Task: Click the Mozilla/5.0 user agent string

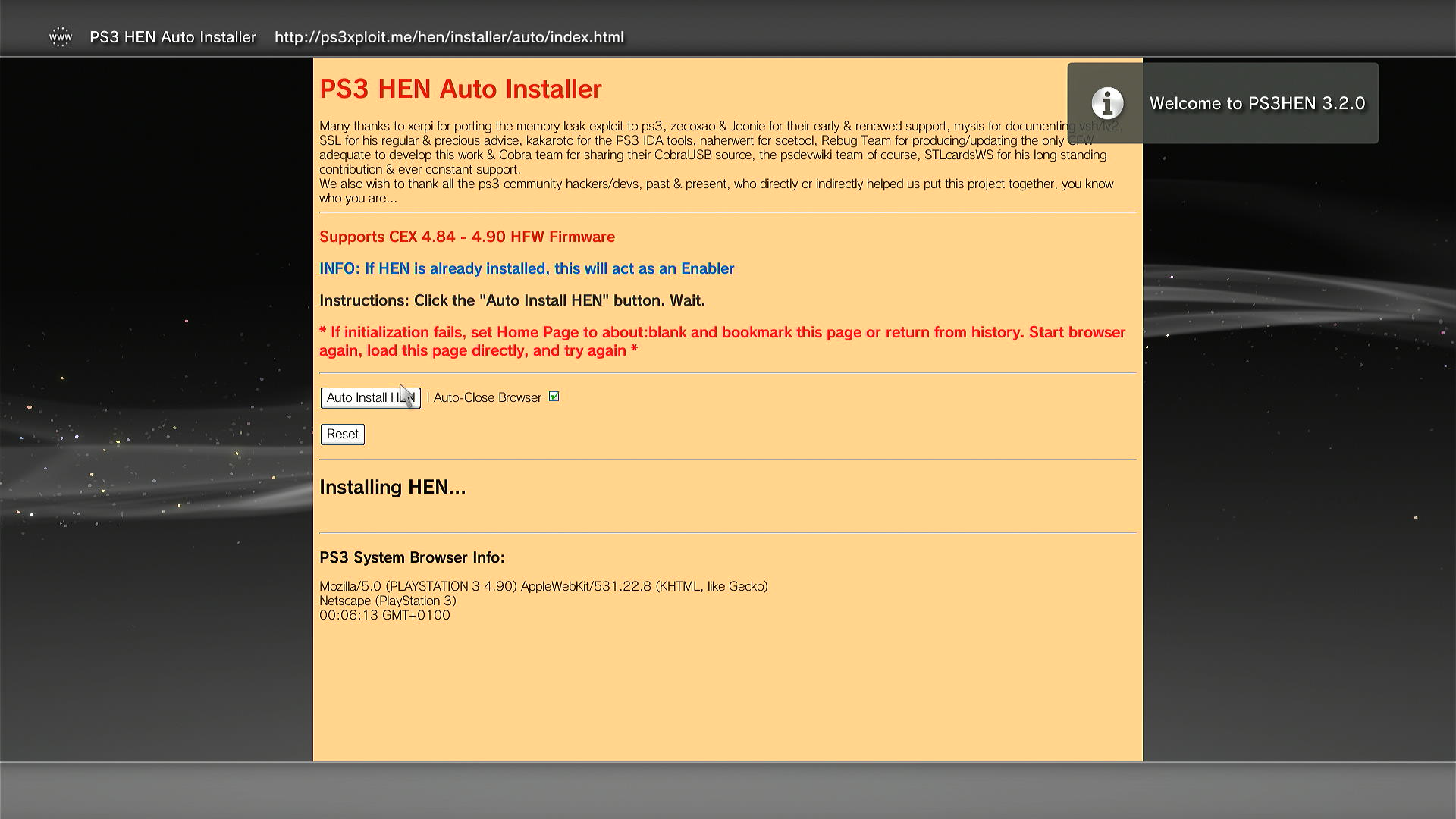Action: 543,586
